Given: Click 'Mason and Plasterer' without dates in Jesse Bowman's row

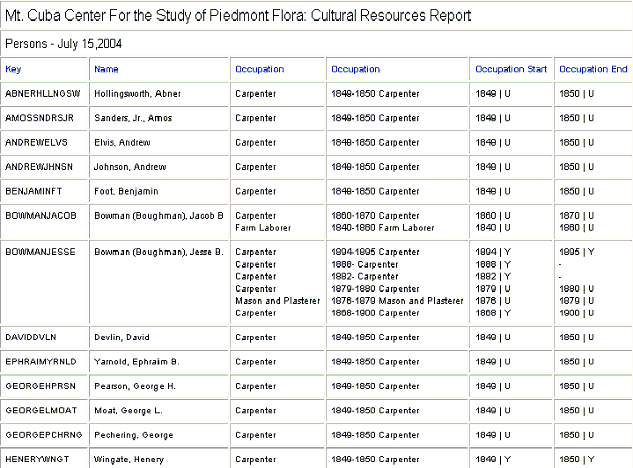Looking at the screenshot, I should coord(277,301).
